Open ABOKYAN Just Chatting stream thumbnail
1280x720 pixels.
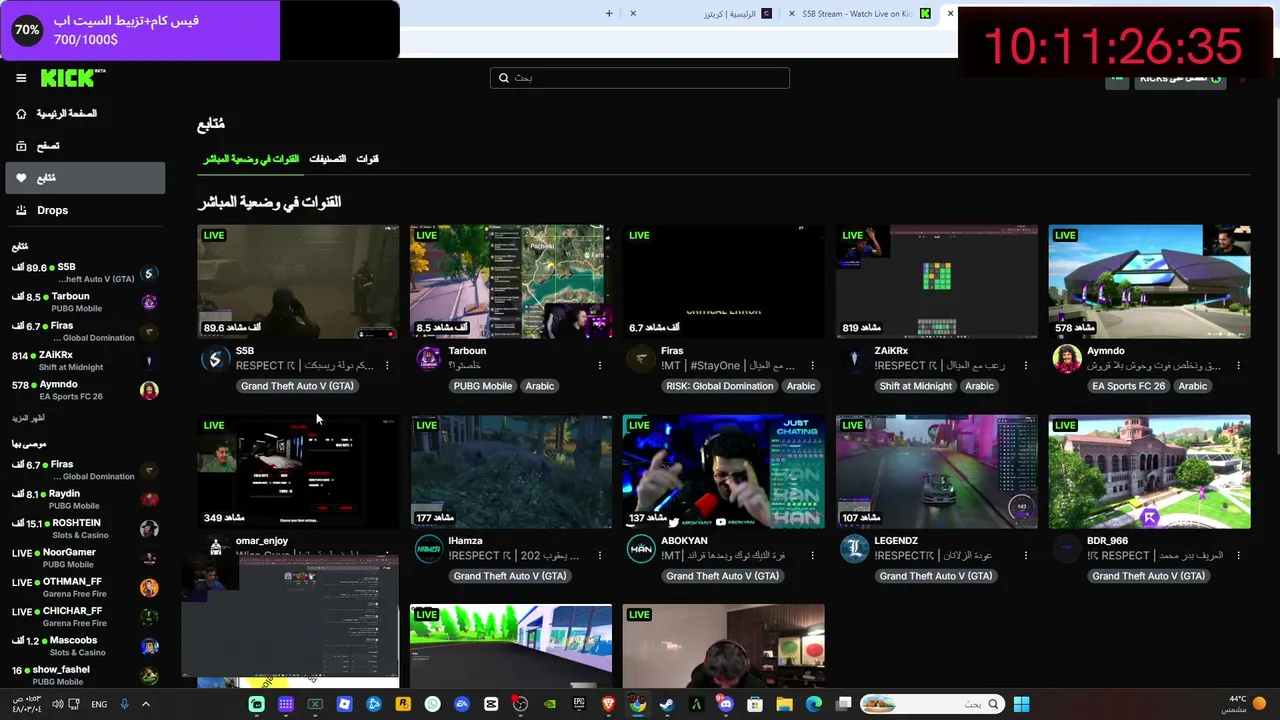[724, 471]
